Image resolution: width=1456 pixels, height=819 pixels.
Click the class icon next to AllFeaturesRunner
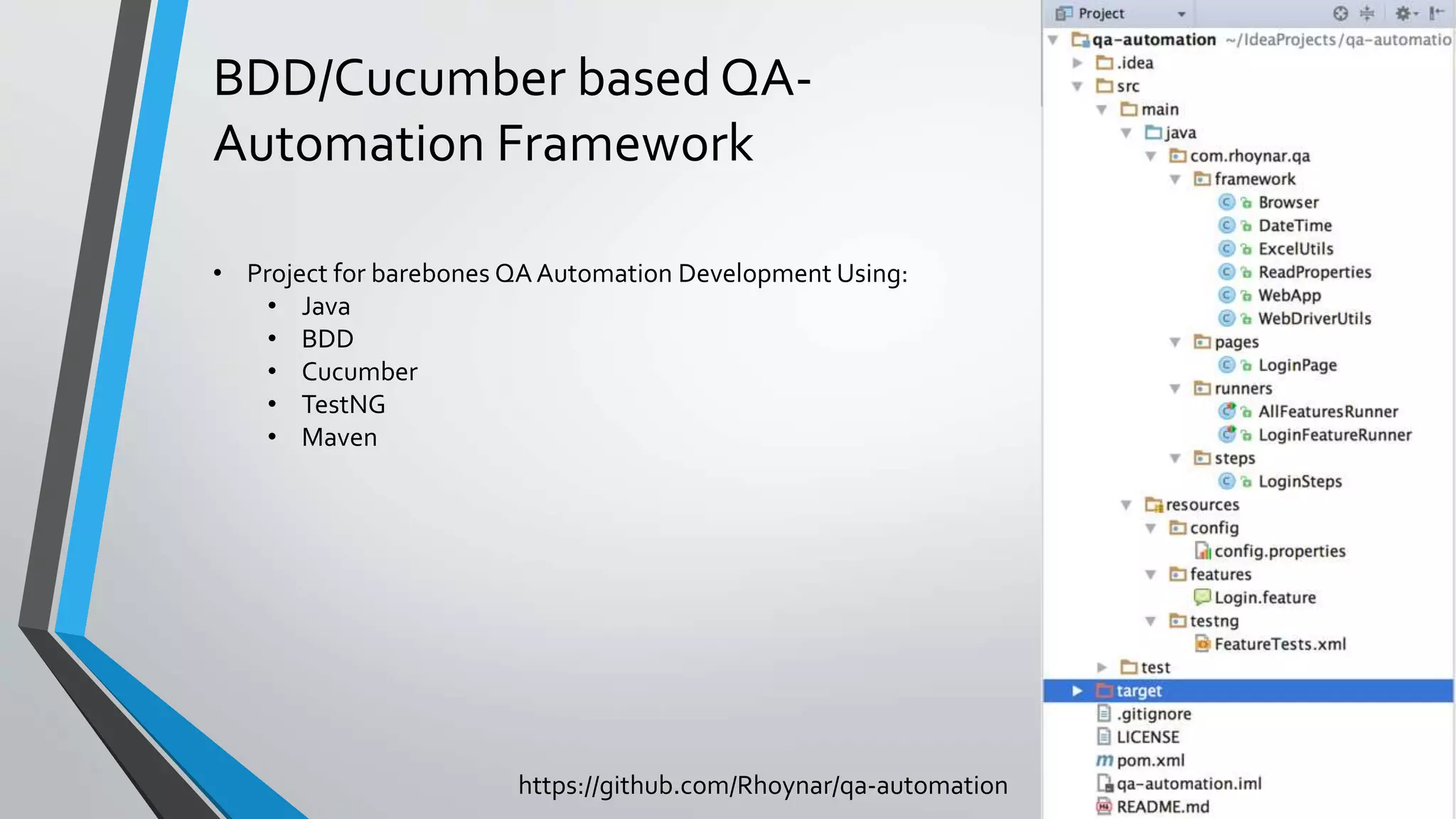[1227, 412]
